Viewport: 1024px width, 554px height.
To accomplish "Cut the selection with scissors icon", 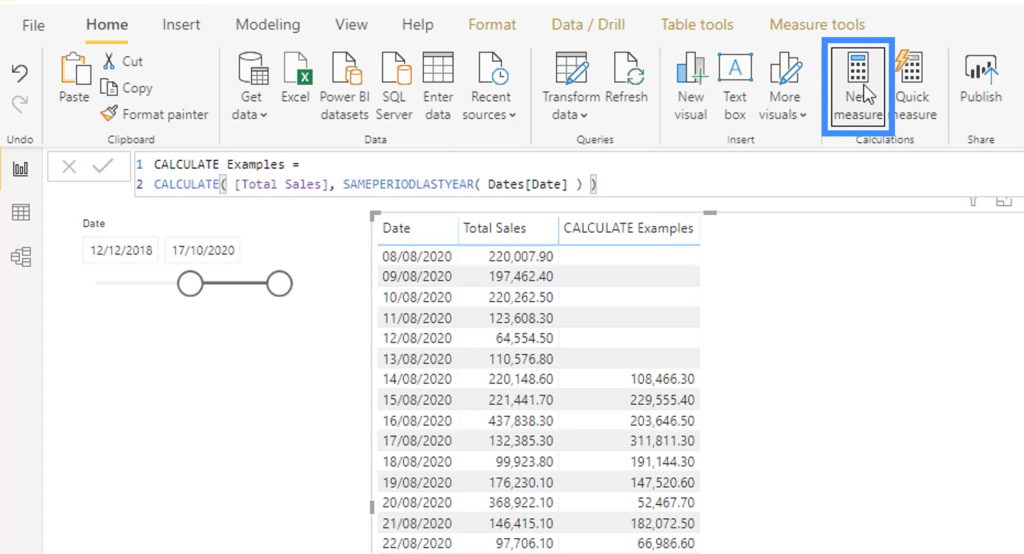I will point(109,61).
